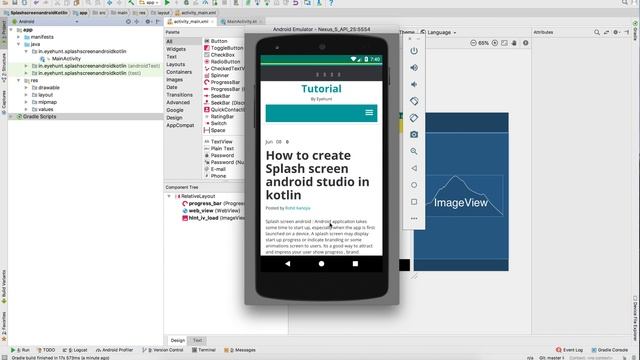Viewport: 640px width, 360px height.
Task: Expand the mipmap folder
Action: coord(26,102)
